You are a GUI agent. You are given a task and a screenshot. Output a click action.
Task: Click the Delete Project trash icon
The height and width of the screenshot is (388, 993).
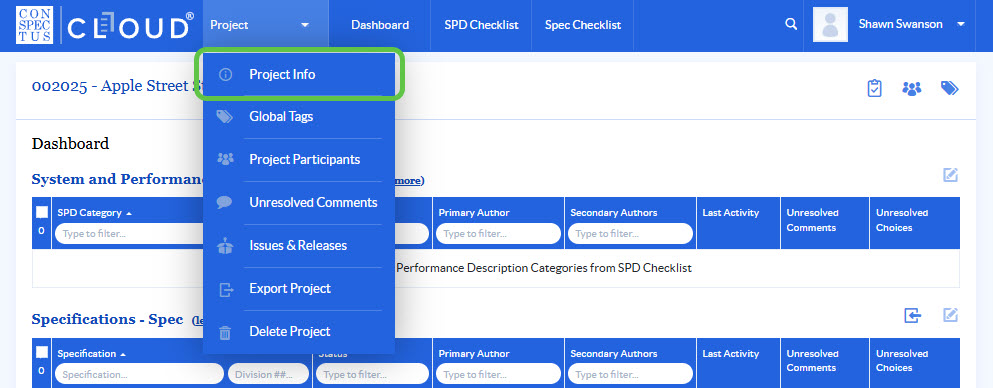click(225, 332)
